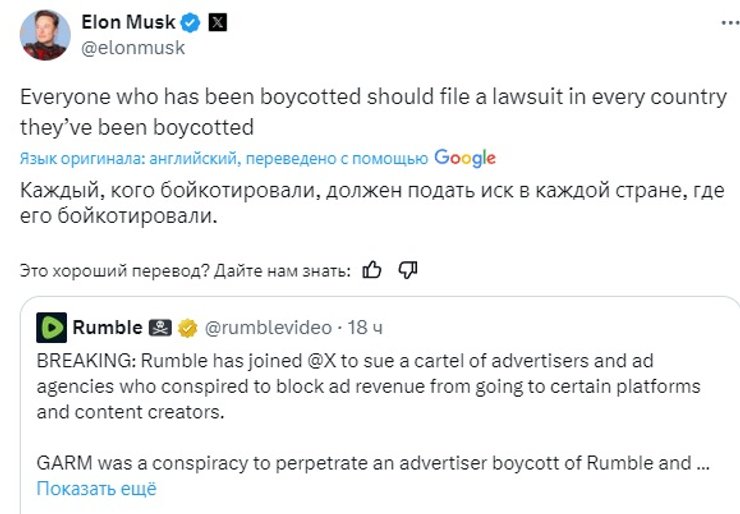Click the pirate flag emoji next to Rumble
The height and width of the screenshot is (514, 740).
coord(160,327)
